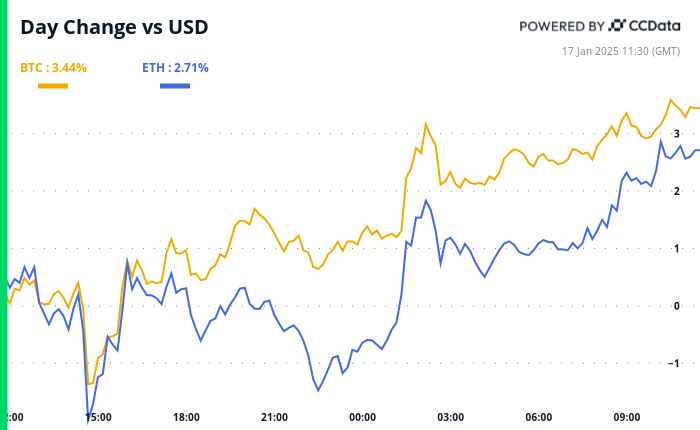Toggle the ETH : 2.71% legend label
This screenshot has width=700, height=430.
tap(175, 68)
